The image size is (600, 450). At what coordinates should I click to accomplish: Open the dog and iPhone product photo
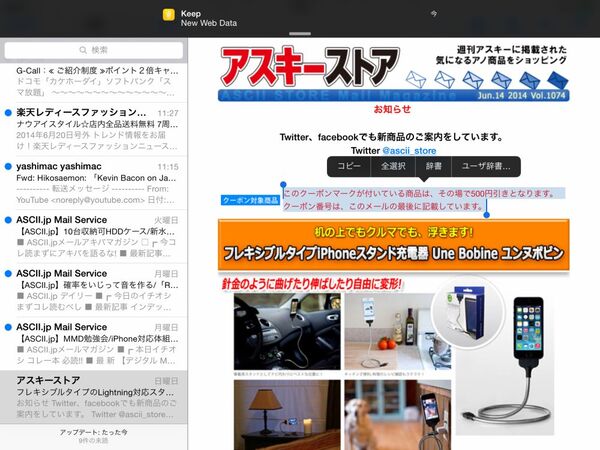pyautogui.click(x=398, y=415)
